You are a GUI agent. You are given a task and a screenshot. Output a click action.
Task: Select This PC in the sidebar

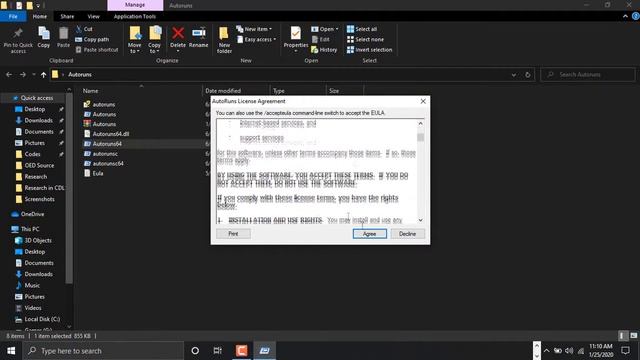point(30,229)
